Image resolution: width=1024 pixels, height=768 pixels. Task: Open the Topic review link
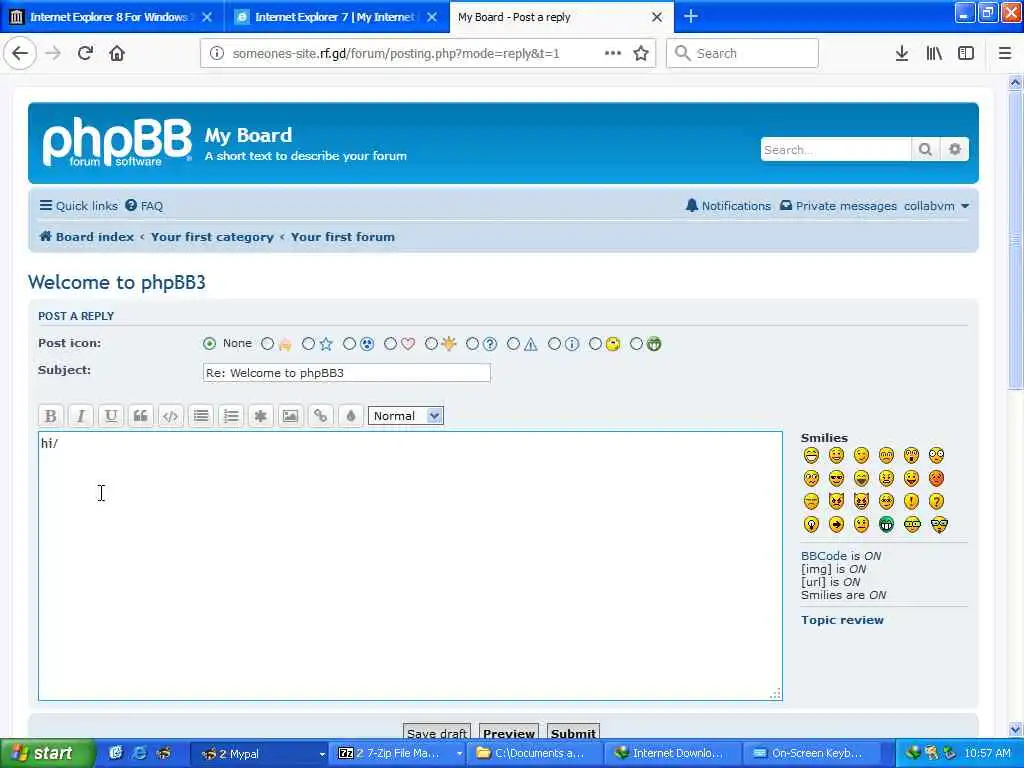842,620
